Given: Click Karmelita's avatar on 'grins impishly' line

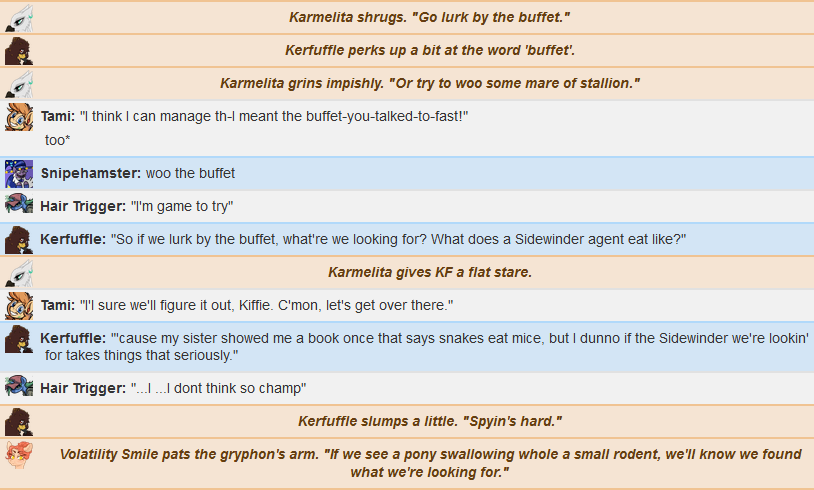Looking at the screenshot, I should [x=19, y=84].
